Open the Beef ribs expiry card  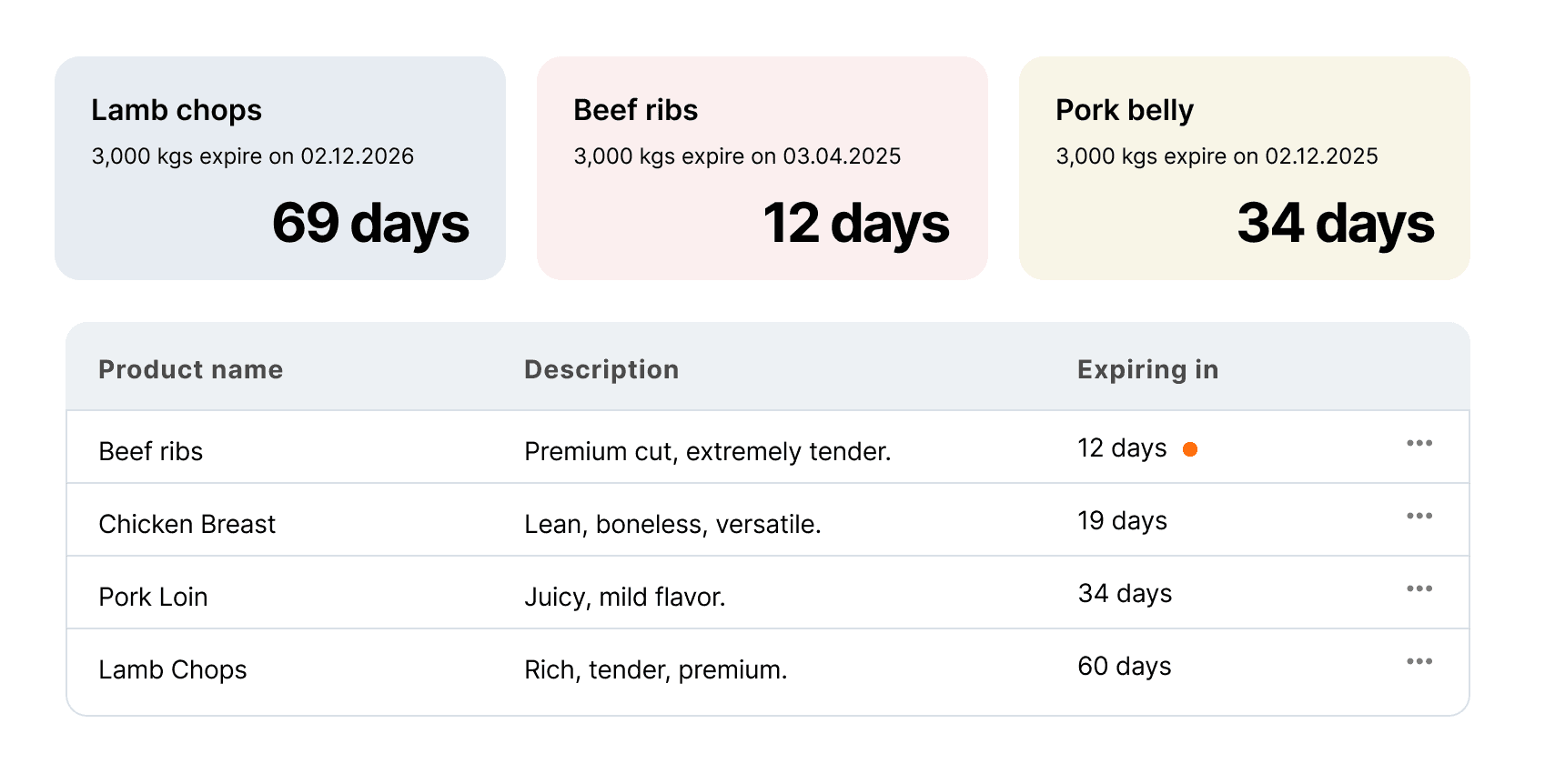762,168
